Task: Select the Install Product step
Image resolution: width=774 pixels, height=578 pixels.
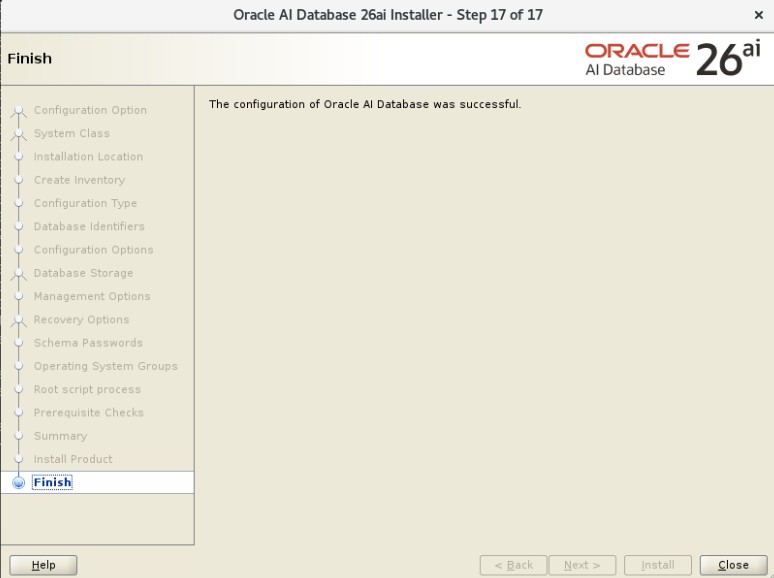Action: click(x=73, y=459)
